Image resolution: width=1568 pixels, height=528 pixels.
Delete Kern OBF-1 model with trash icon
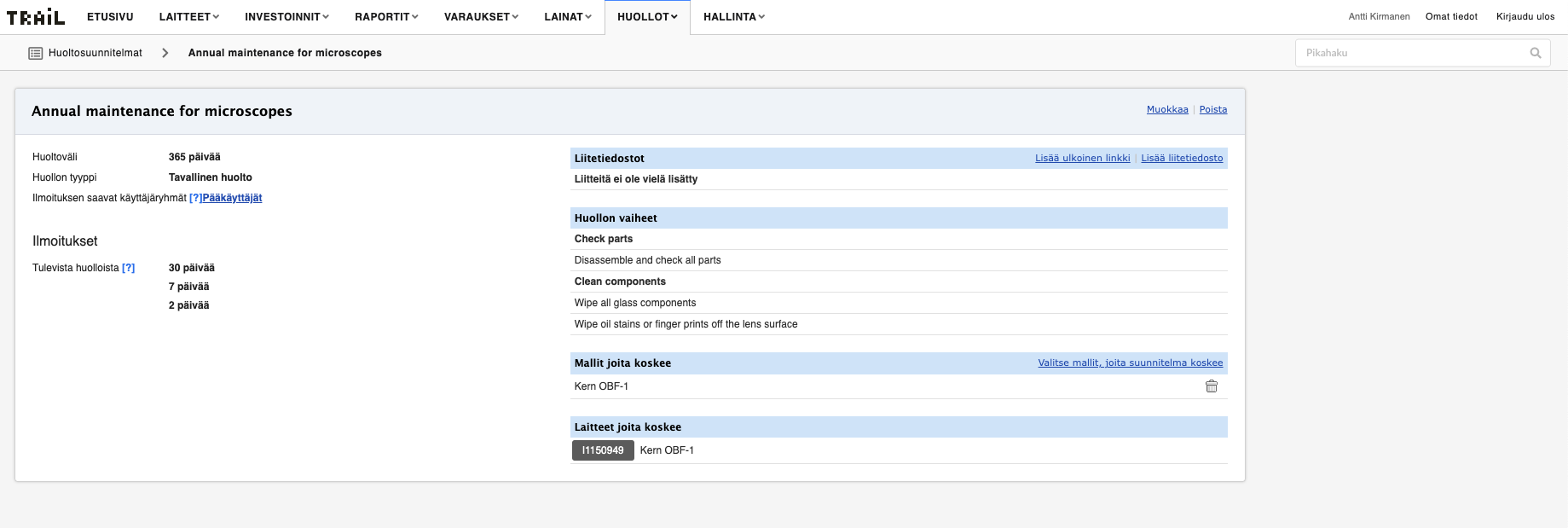[1211, 386]
